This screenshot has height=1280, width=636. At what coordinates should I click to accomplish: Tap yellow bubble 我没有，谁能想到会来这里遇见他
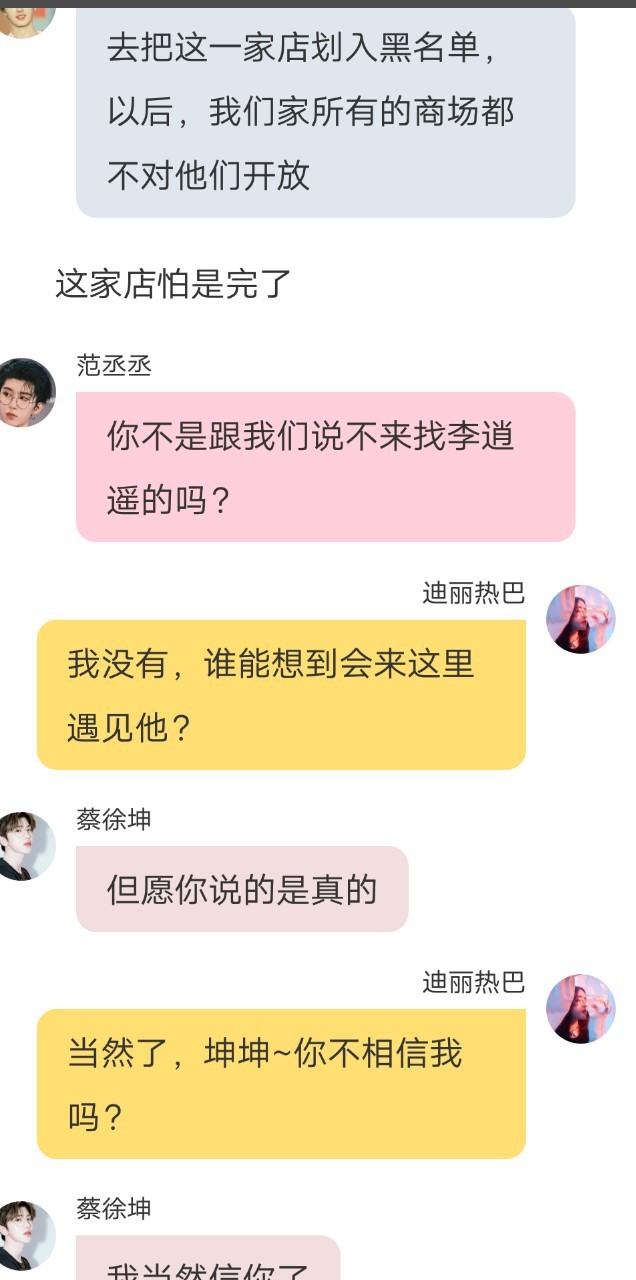point(281,695)
